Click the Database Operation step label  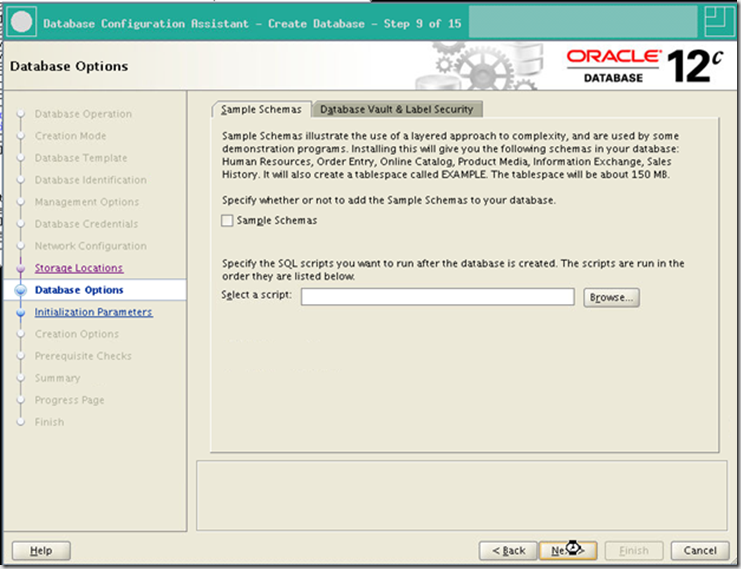(83, 114)
